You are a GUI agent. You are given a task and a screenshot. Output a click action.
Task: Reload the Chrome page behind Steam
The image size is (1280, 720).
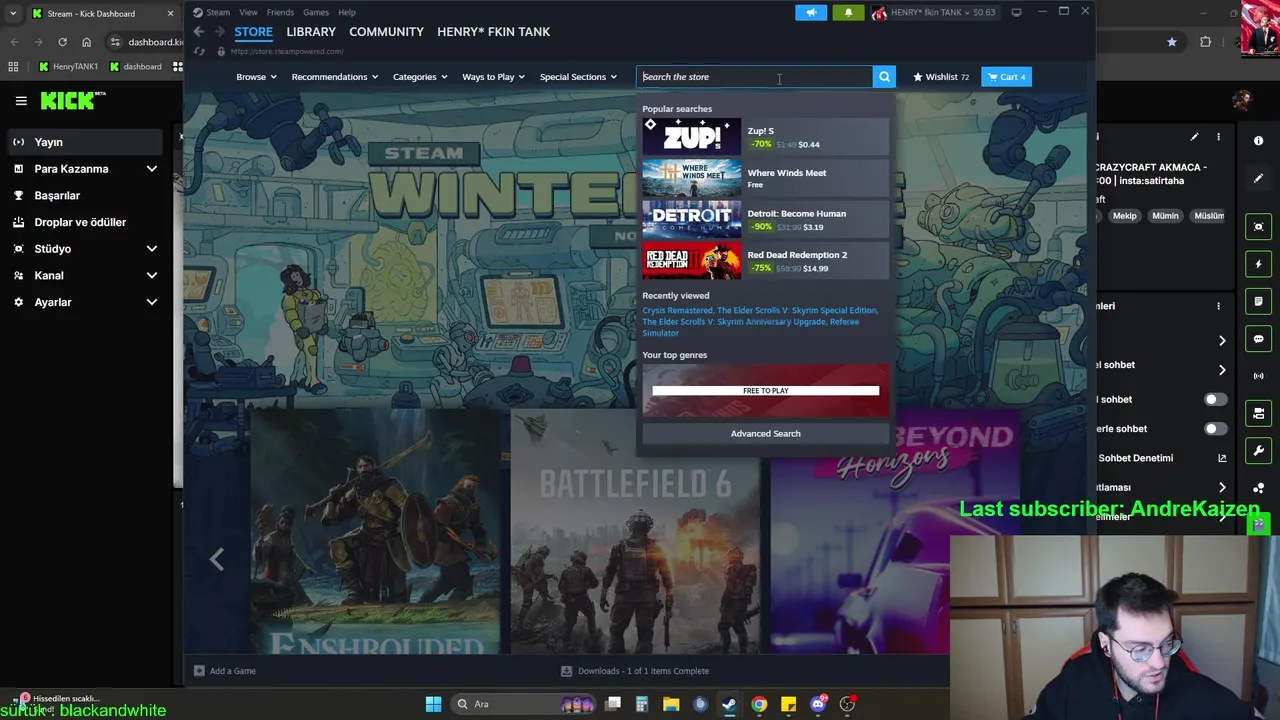point(62,42)
